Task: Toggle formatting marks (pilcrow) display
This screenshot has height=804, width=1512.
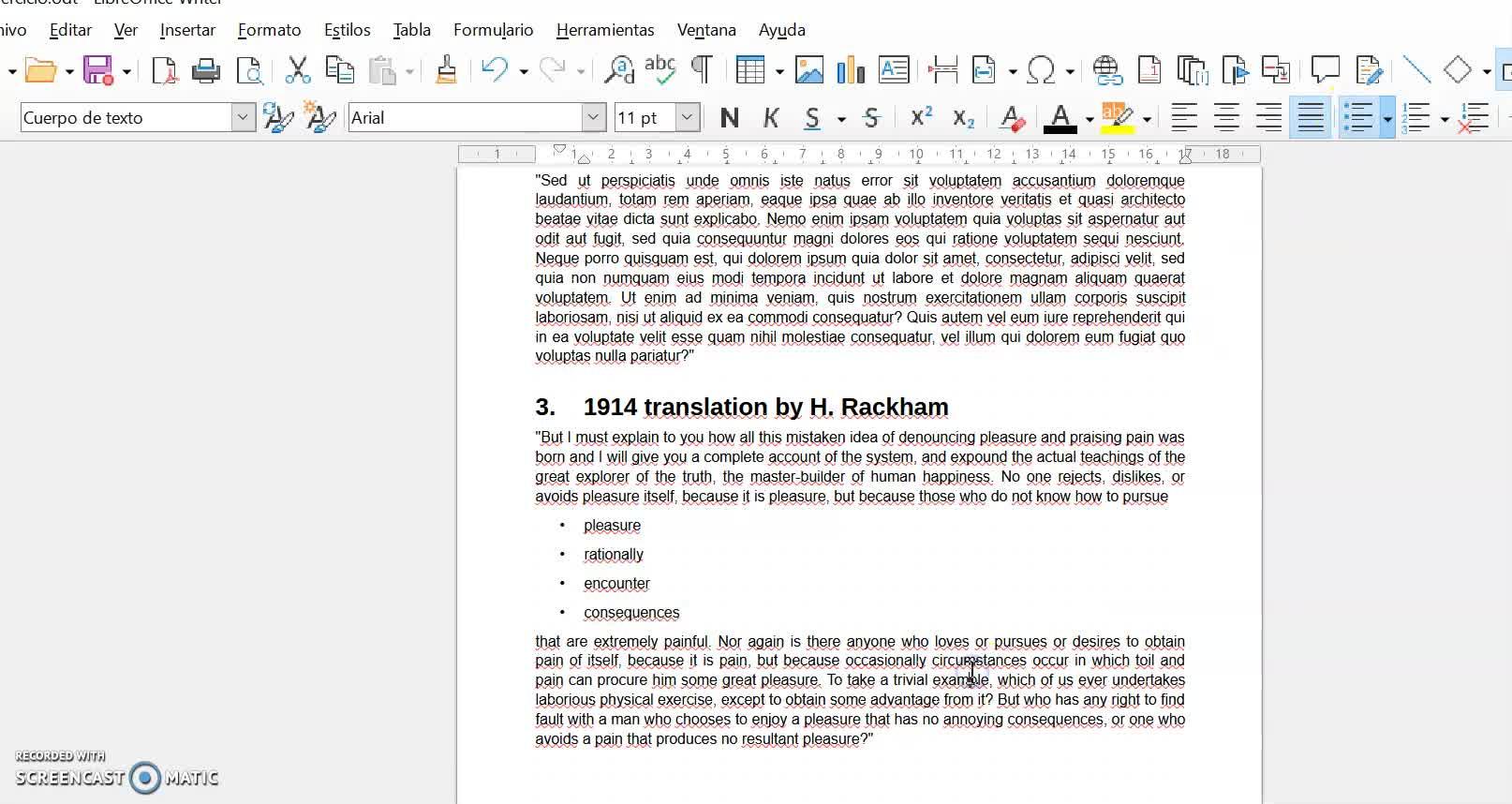Action: pos(701,70)
